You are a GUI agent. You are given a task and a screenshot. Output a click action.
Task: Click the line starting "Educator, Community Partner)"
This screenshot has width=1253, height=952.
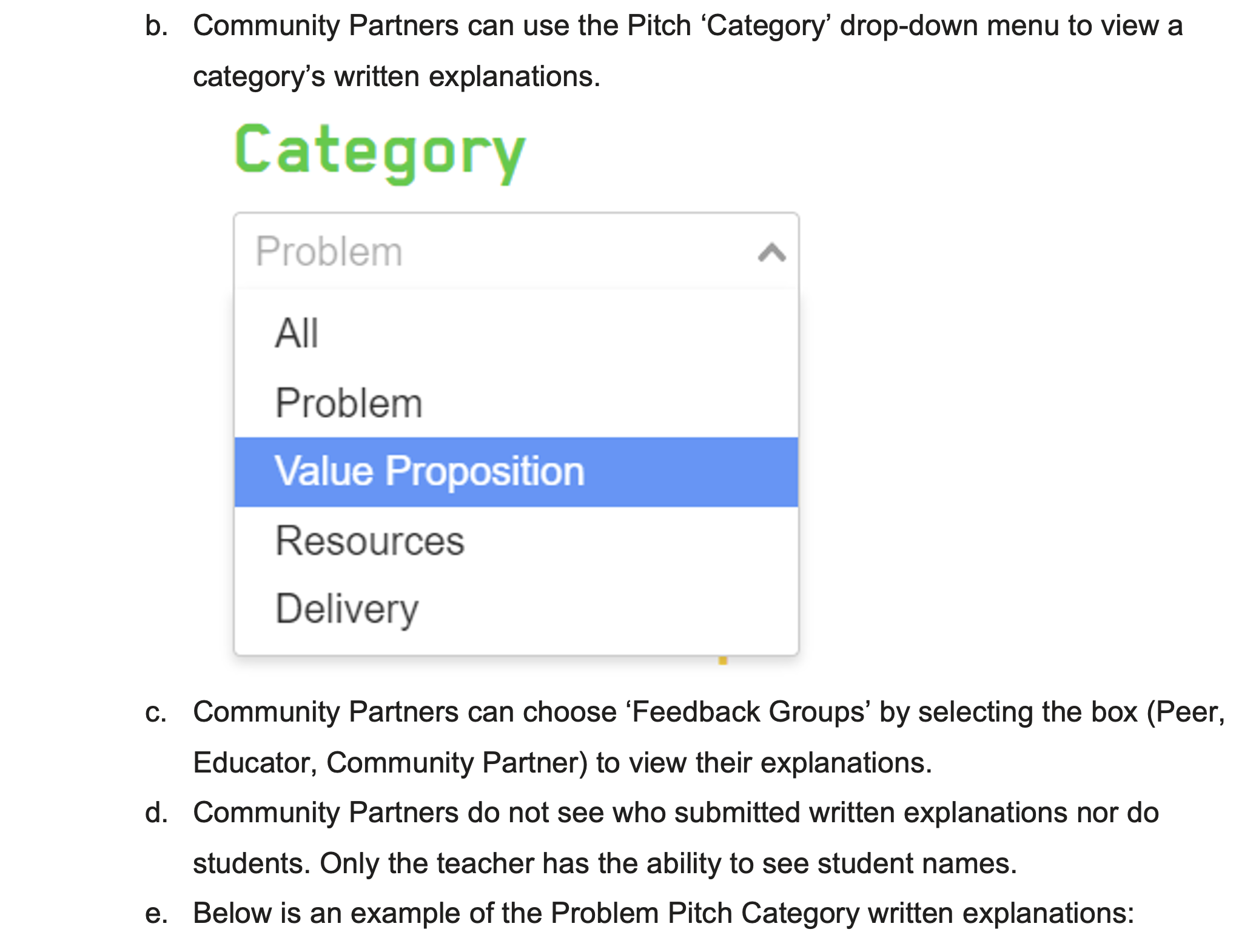pos(562,763)
